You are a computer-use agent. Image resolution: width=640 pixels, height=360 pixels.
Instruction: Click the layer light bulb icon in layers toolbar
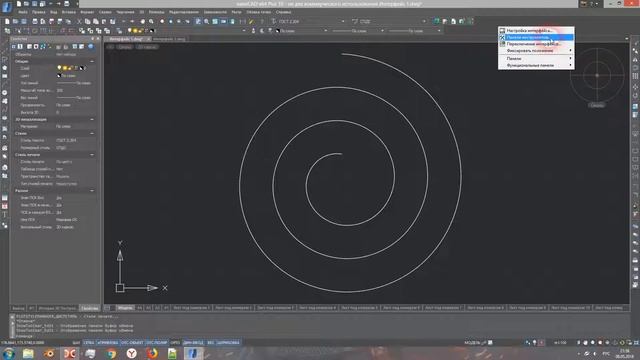[130, 31]
